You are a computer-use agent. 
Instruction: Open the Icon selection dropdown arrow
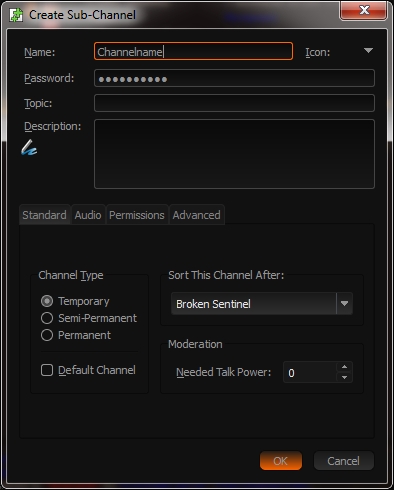tap(368, 51)
